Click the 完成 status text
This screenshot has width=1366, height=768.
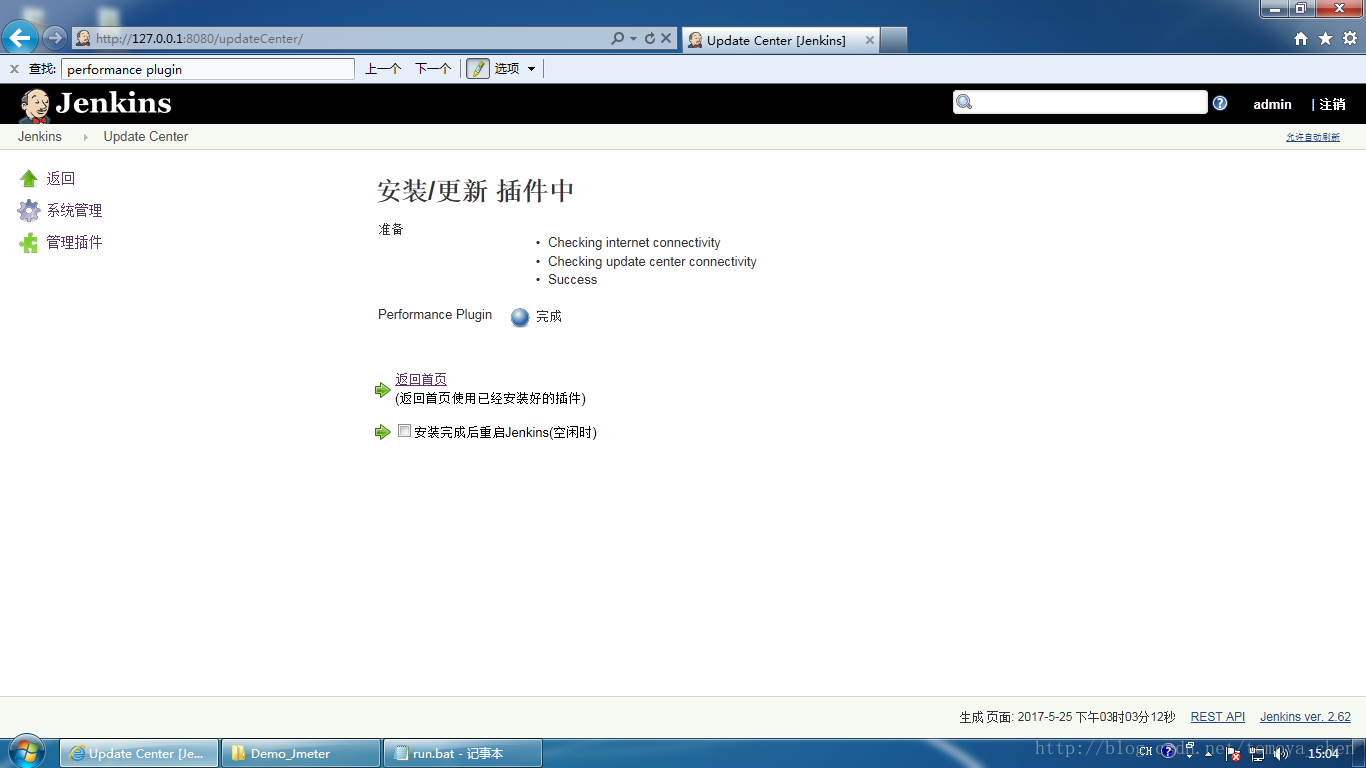click(x=549, y=316)
